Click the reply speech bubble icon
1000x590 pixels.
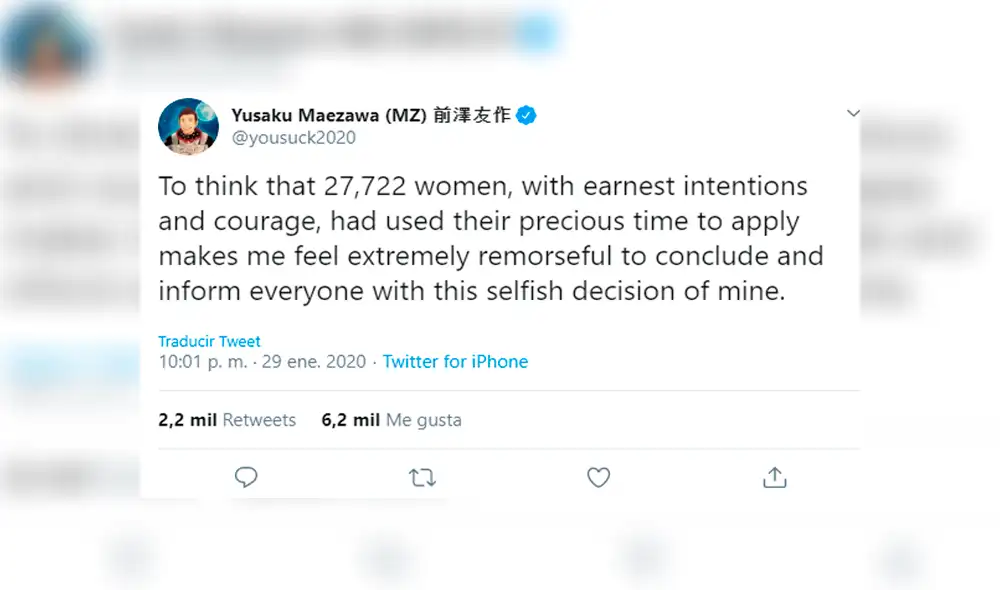[x=246, y=478]
